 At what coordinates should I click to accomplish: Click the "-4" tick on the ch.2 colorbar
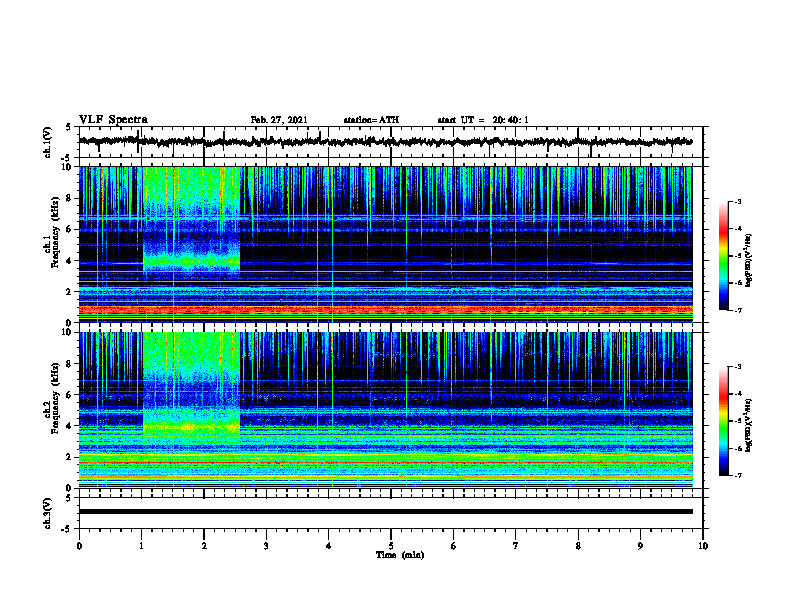(x=738, y=394)
